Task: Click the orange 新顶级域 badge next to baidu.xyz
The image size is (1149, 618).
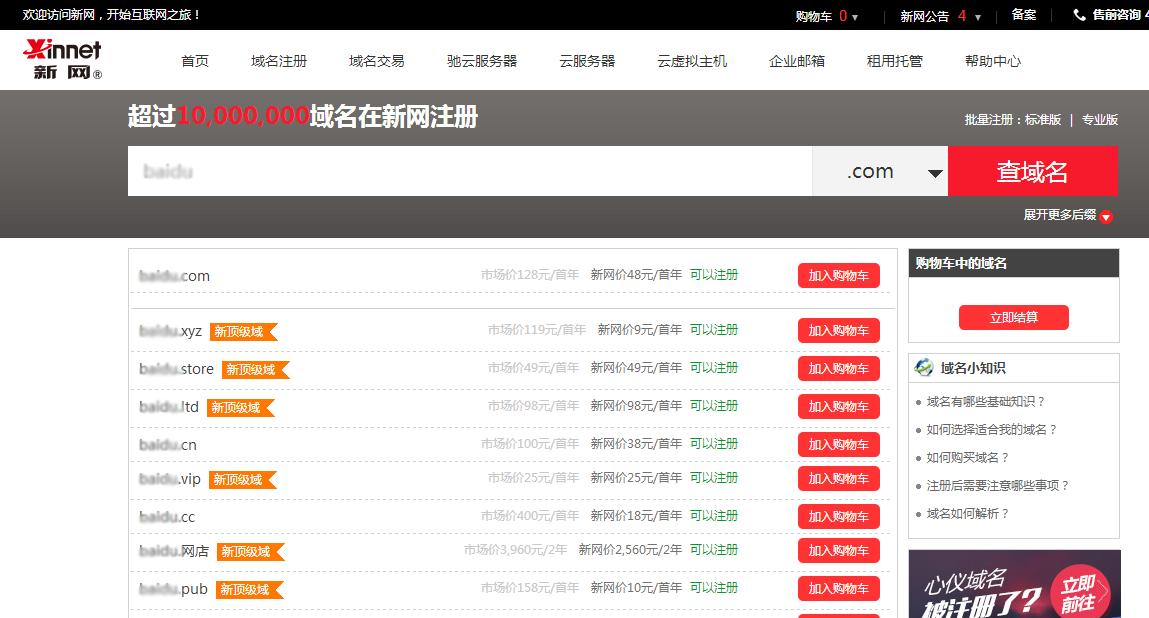Action: (243, 330)
